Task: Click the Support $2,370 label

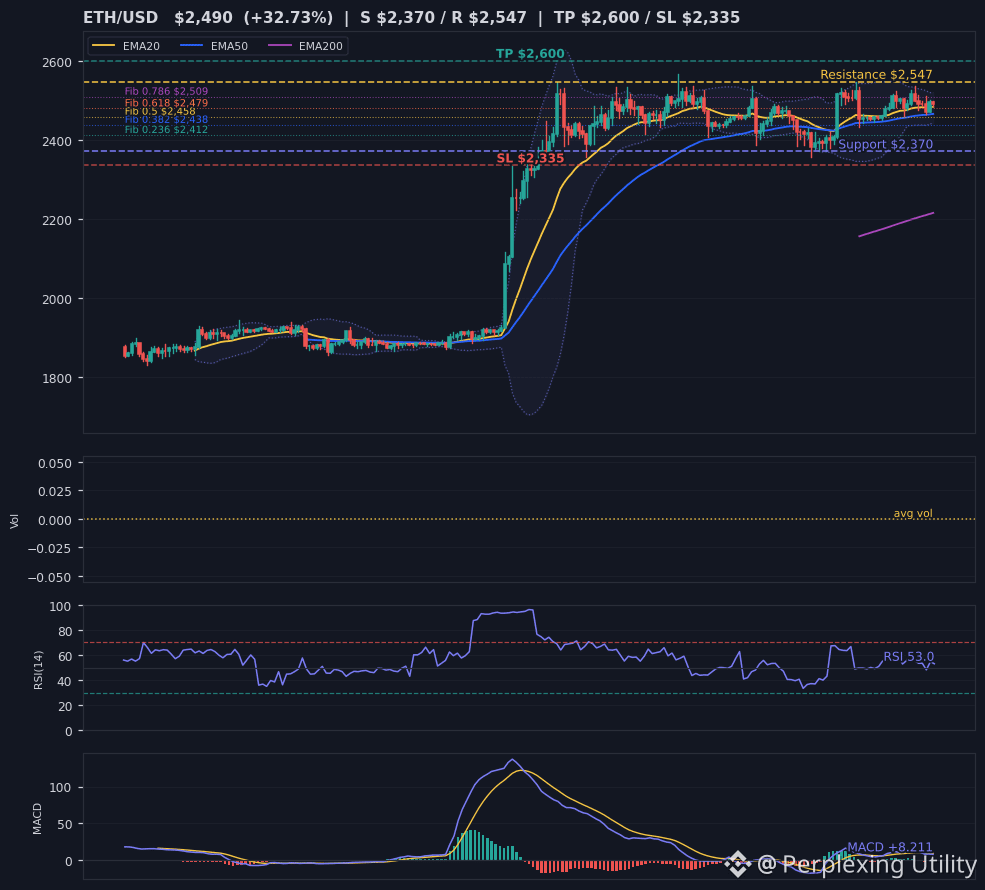Action: click(886, 144)
